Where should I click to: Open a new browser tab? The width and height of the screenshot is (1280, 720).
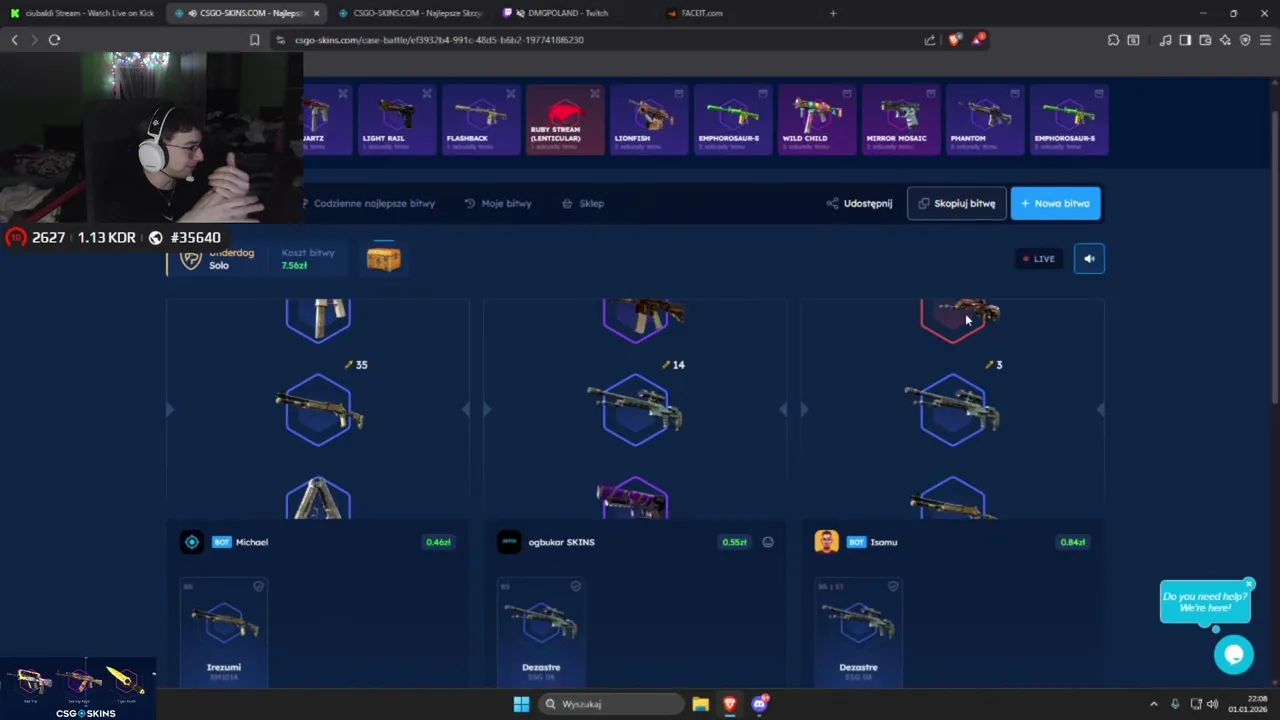pos(833,13)
